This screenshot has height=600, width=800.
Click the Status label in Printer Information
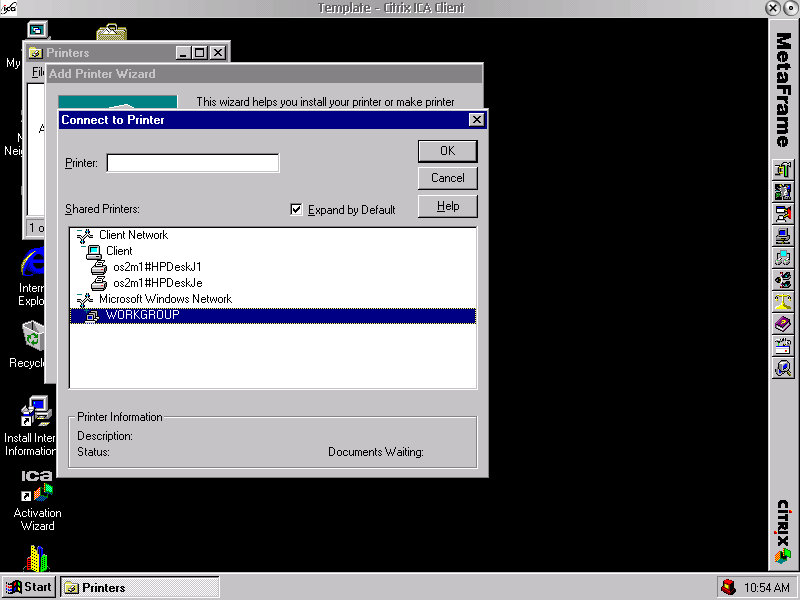coord(93,452)
